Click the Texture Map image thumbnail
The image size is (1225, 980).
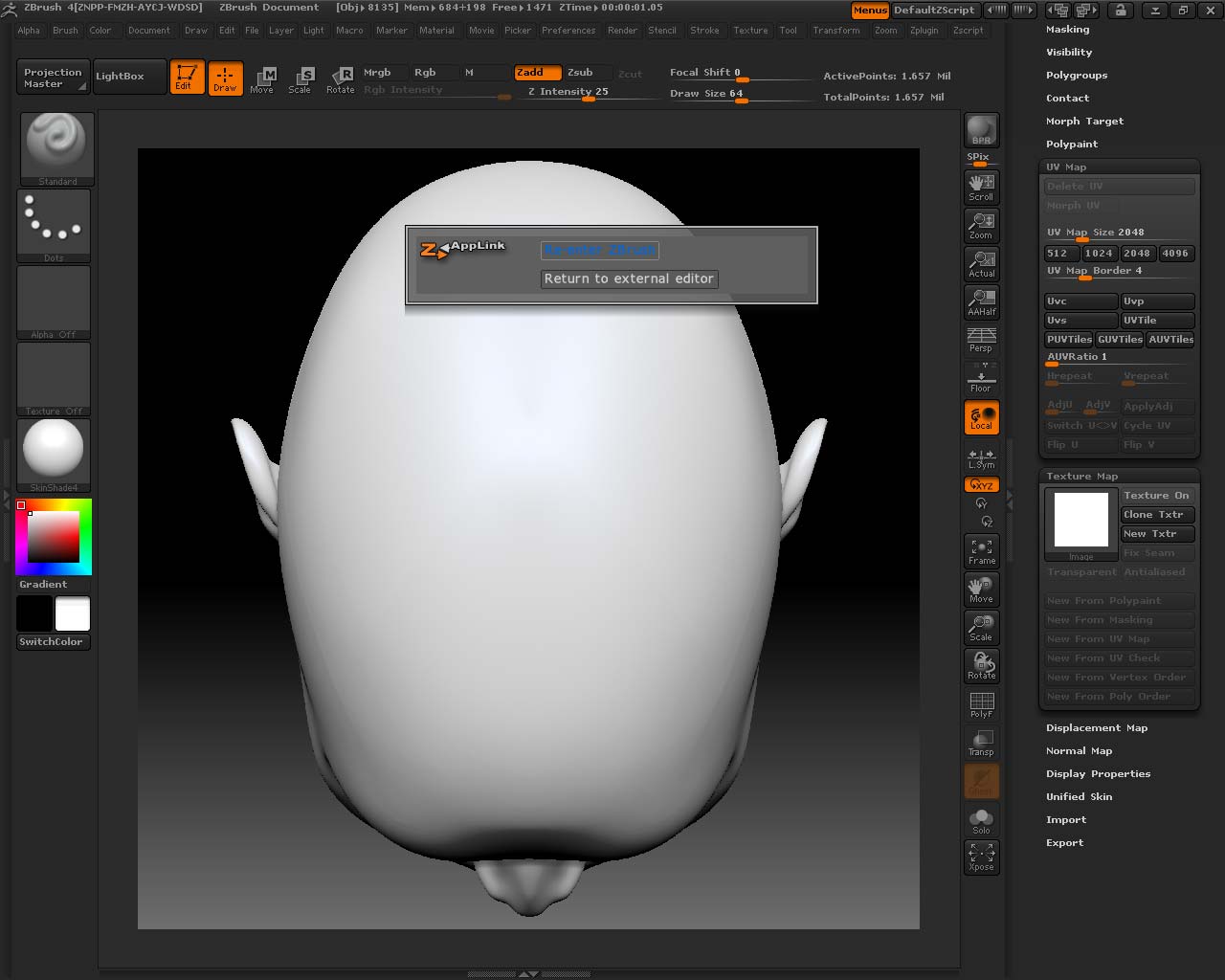tap(1080, 520)
